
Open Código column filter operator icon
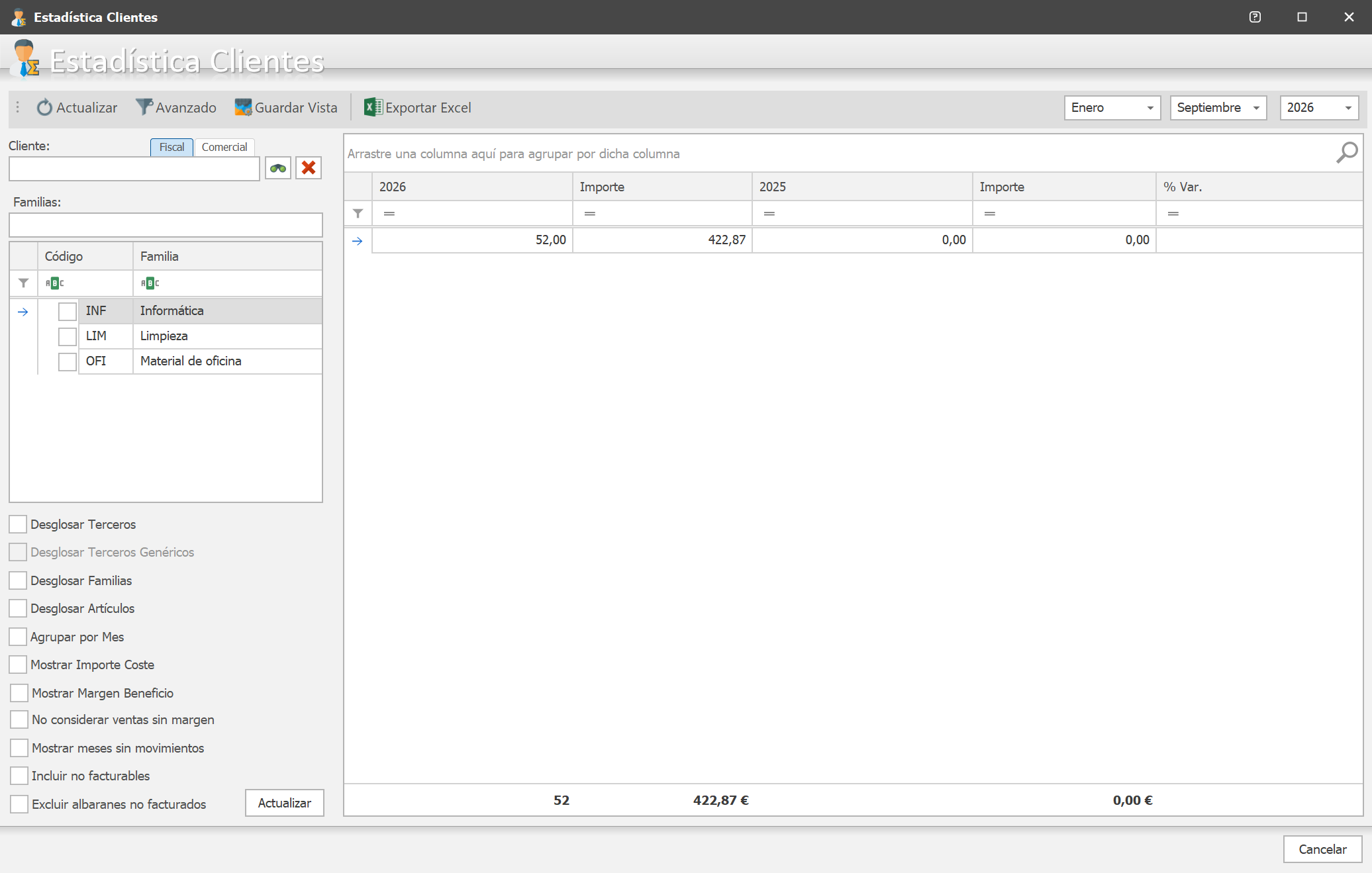pyautogui.click(x=54, y=283)
